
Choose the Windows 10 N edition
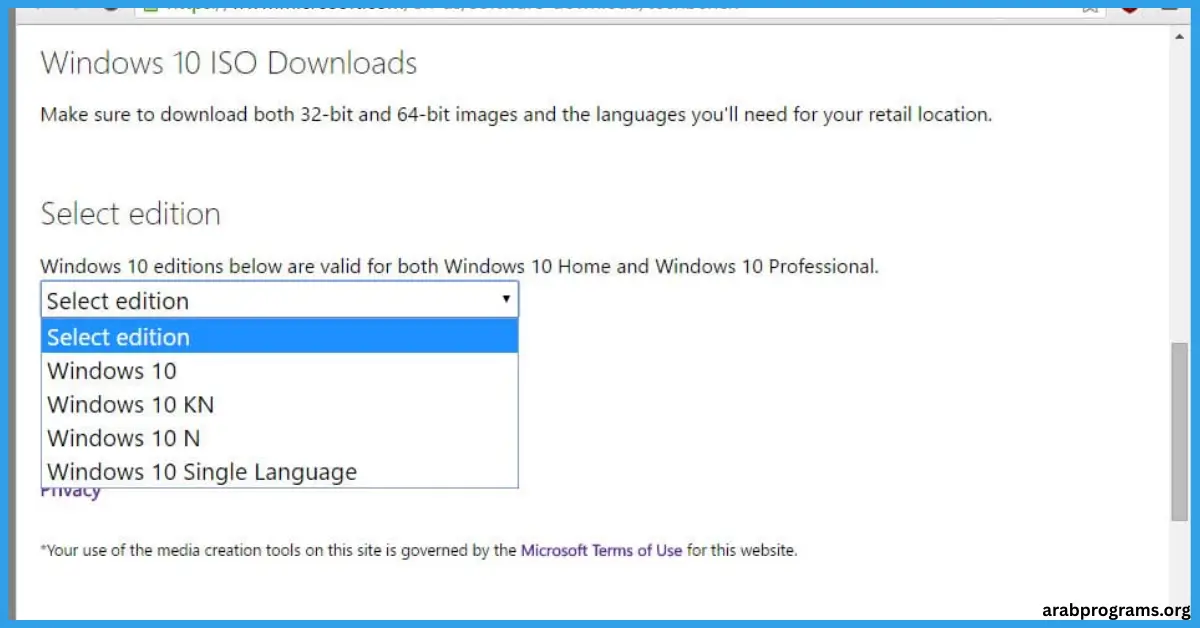pos(280,438)
